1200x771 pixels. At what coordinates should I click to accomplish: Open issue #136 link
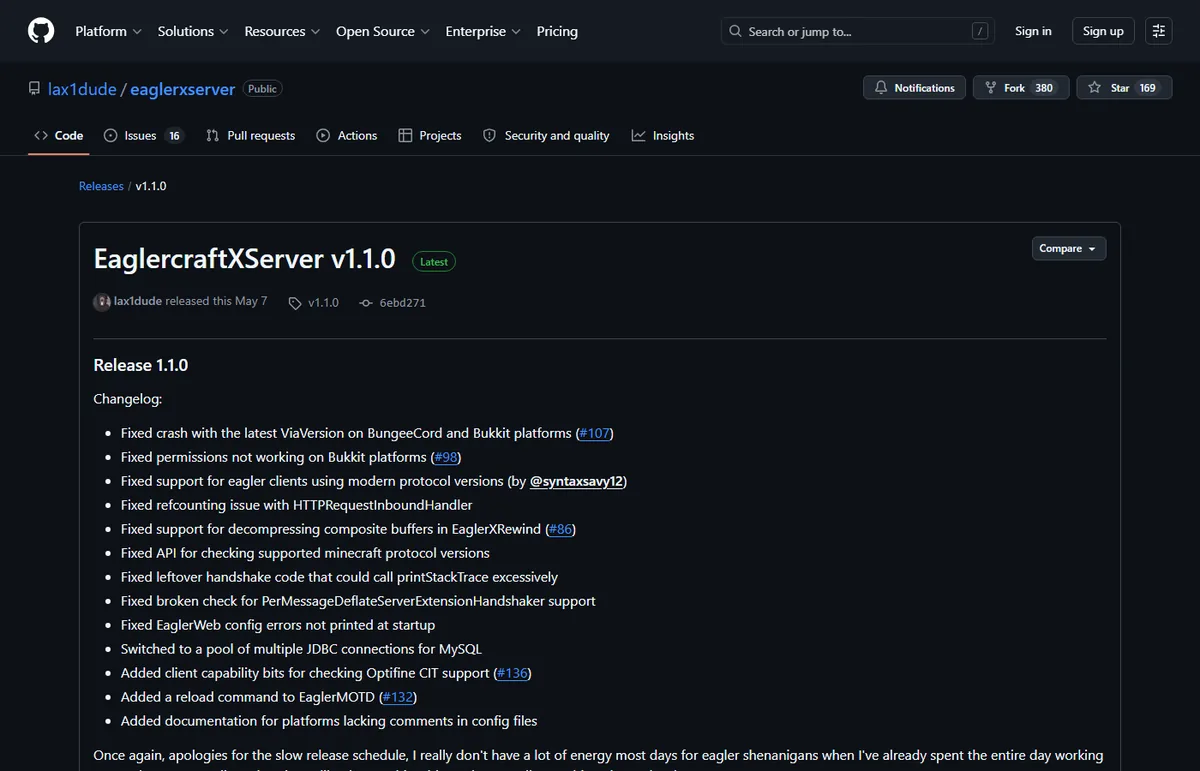[x=512, y=673]
